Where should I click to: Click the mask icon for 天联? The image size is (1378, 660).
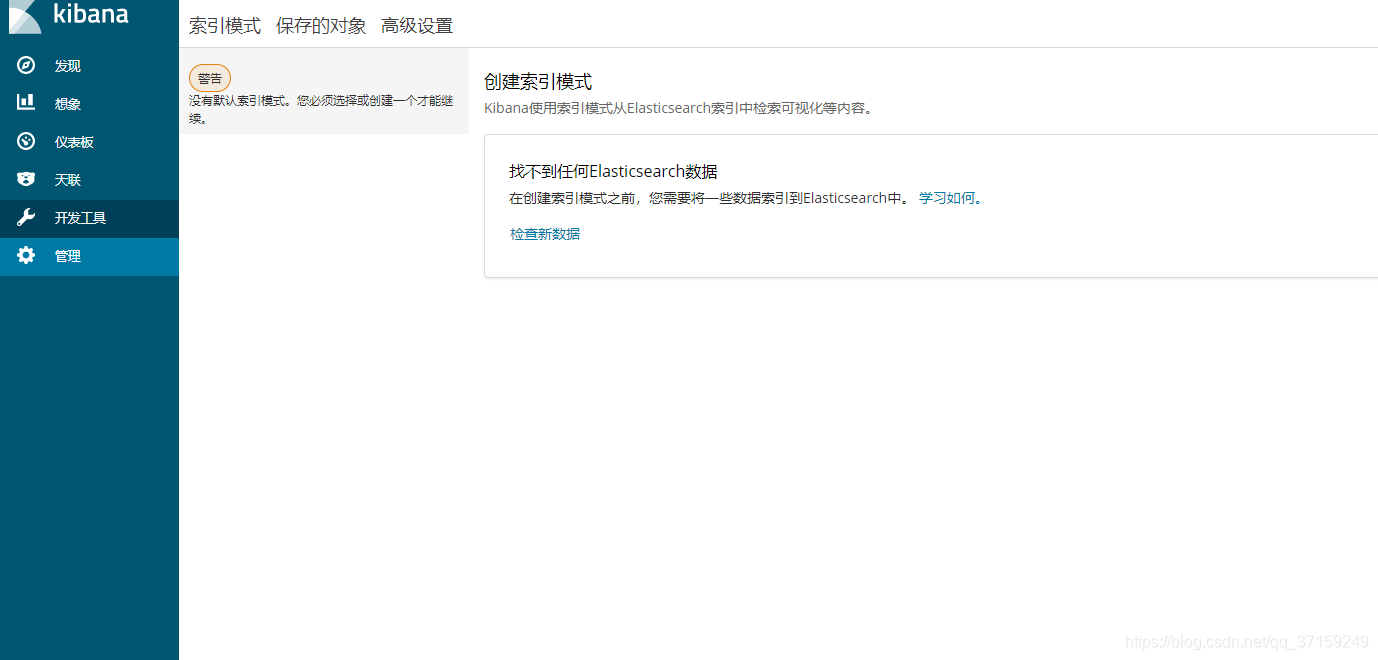pos(26,179)
